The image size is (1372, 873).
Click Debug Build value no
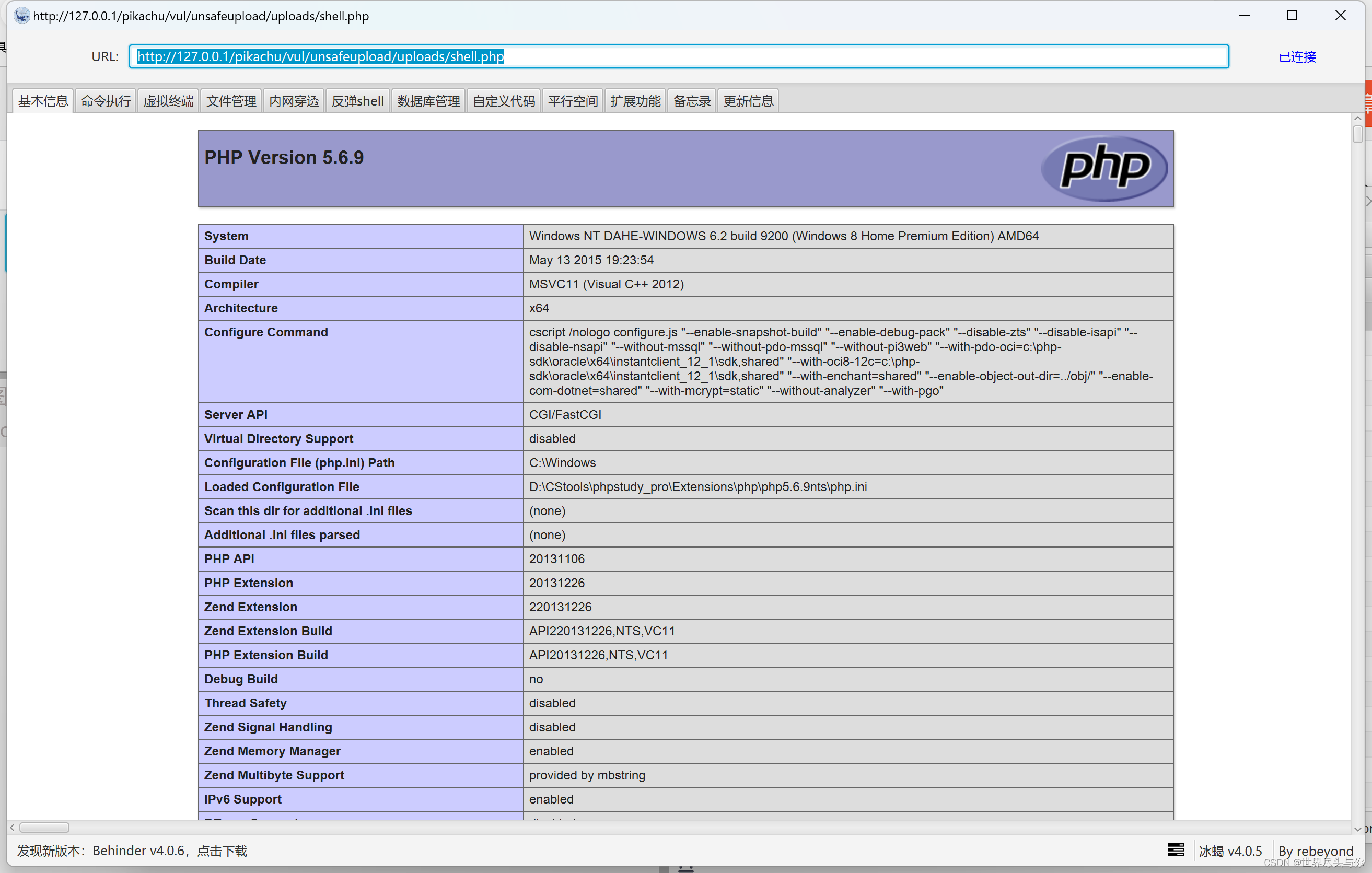point(536,679)
